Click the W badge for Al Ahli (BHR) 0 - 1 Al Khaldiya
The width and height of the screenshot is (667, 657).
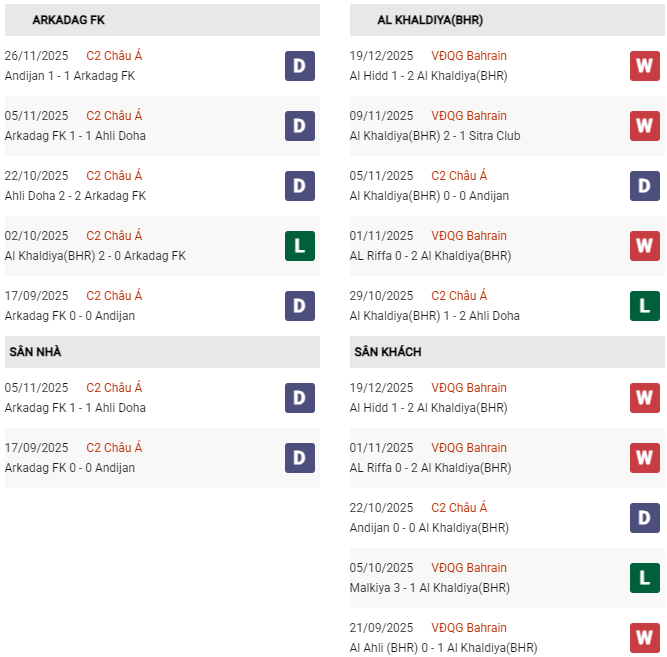(644, 638)
